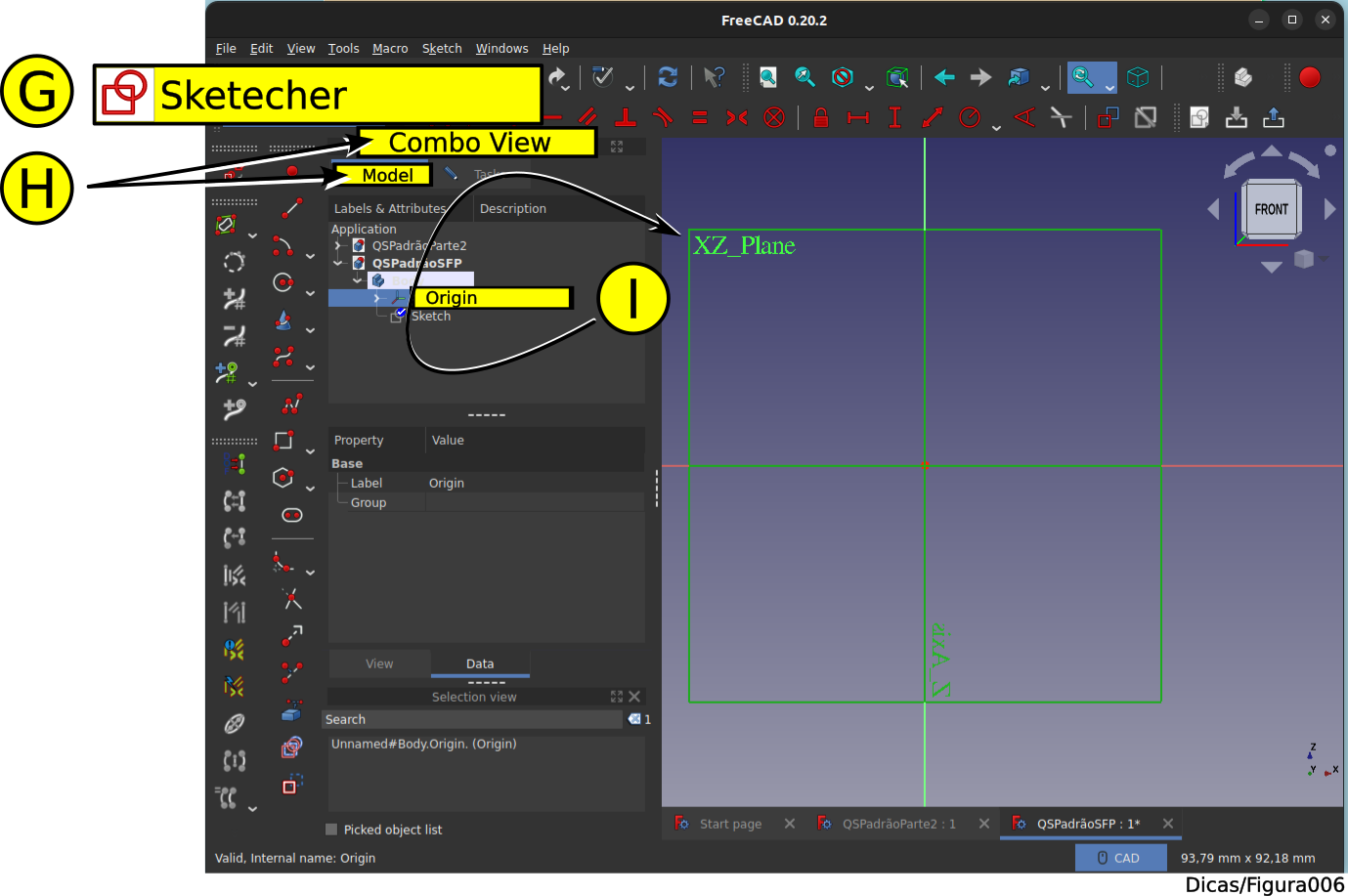Apply horizontal distance constraint
The width and height of the screenshot is (1348, 896).
tap(858, 117)
